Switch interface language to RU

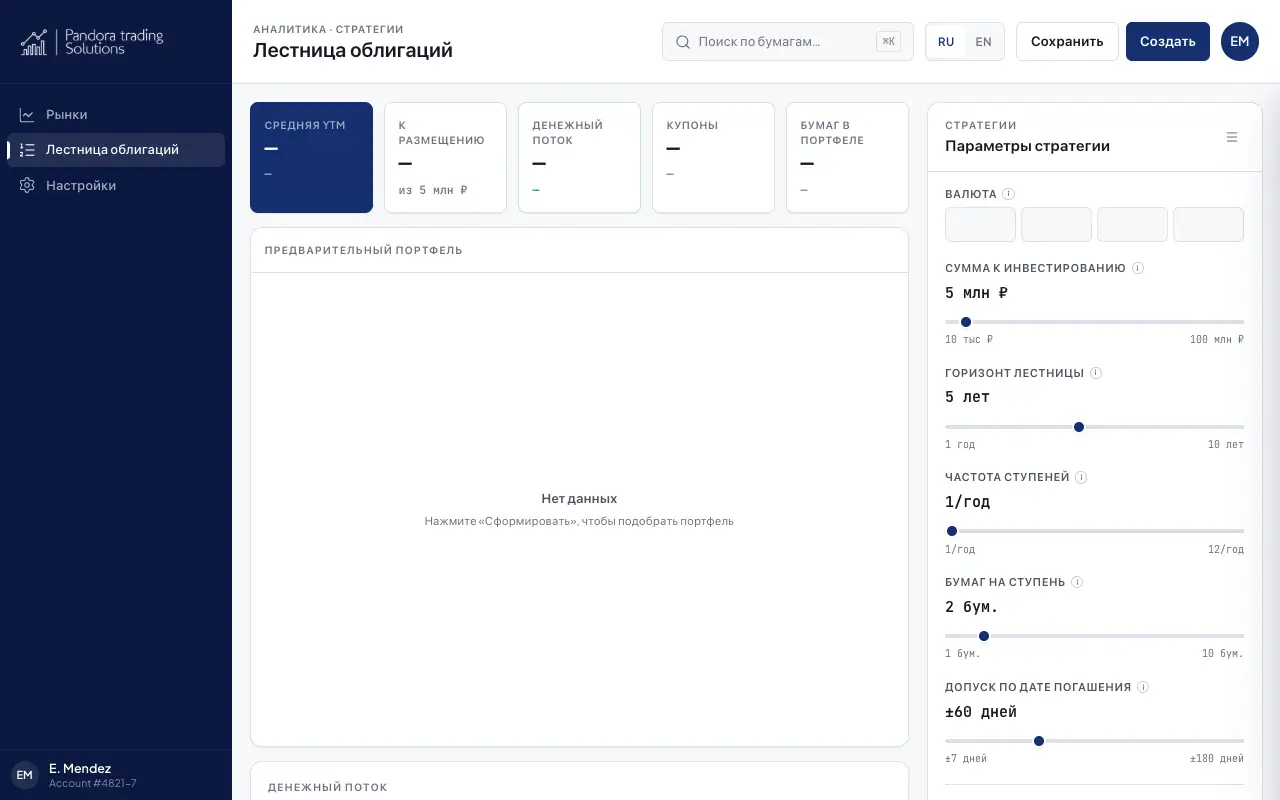pyautogui.click(x=946, y=42)
